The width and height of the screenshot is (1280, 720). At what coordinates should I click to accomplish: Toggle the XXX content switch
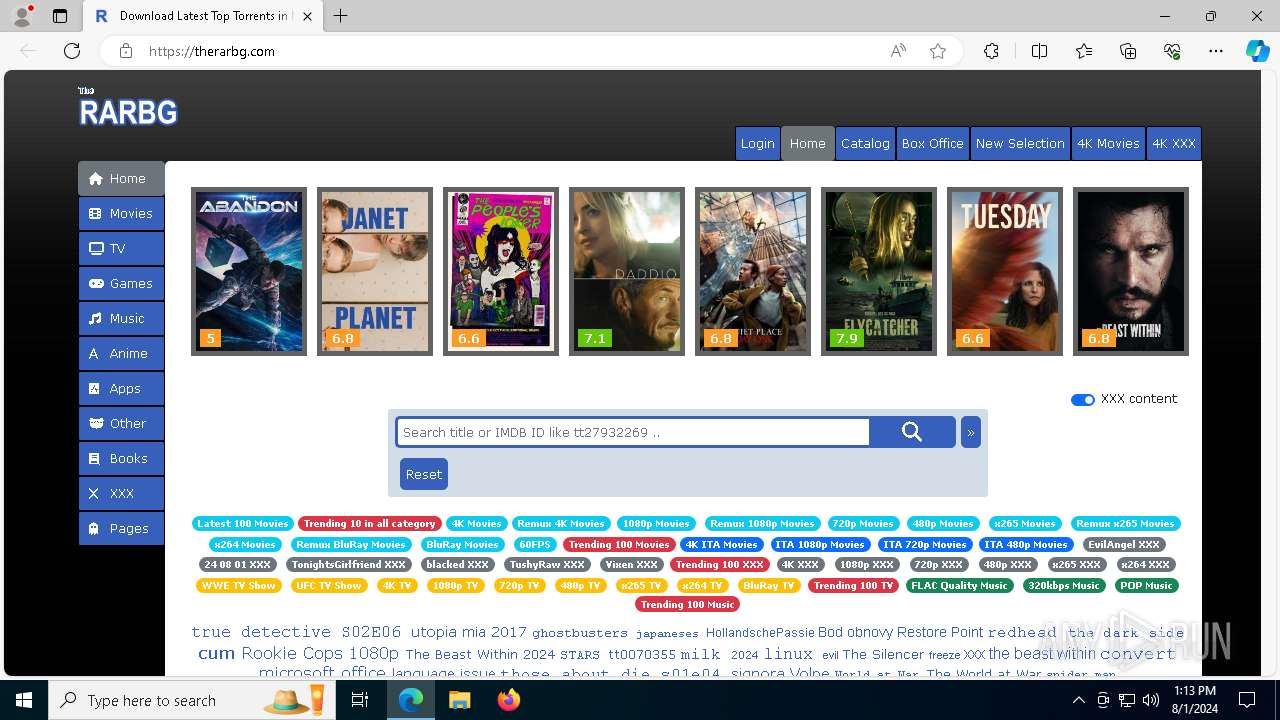(x=1082, y=399)
